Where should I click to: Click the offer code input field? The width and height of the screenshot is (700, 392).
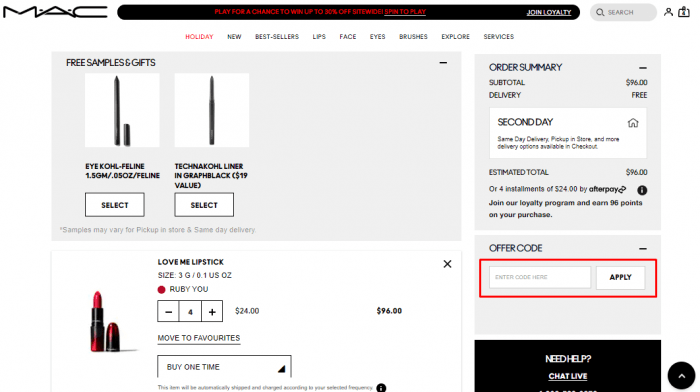(540, 277)
